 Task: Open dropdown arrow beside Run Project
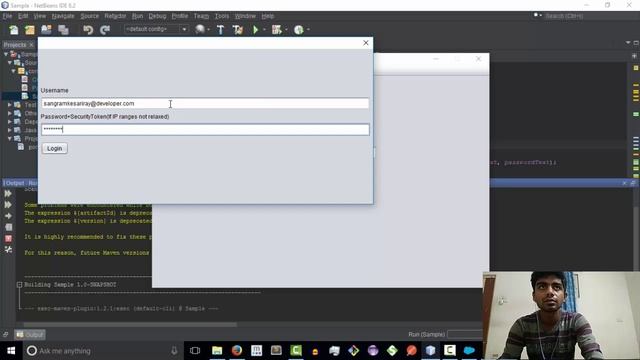[x=264, y=30]
